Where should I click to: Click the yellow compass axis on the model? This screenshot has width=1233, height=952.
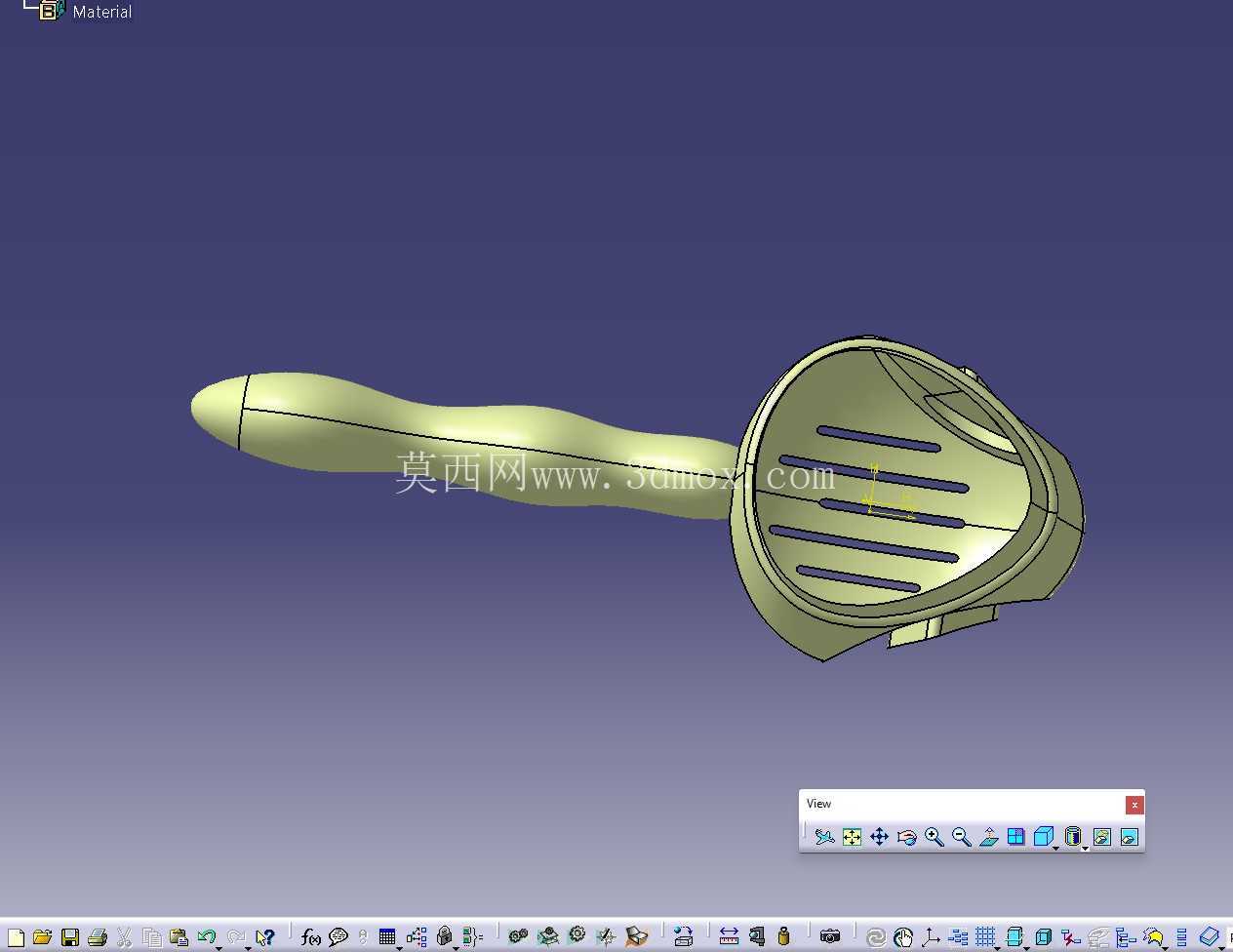pos(889,491)
